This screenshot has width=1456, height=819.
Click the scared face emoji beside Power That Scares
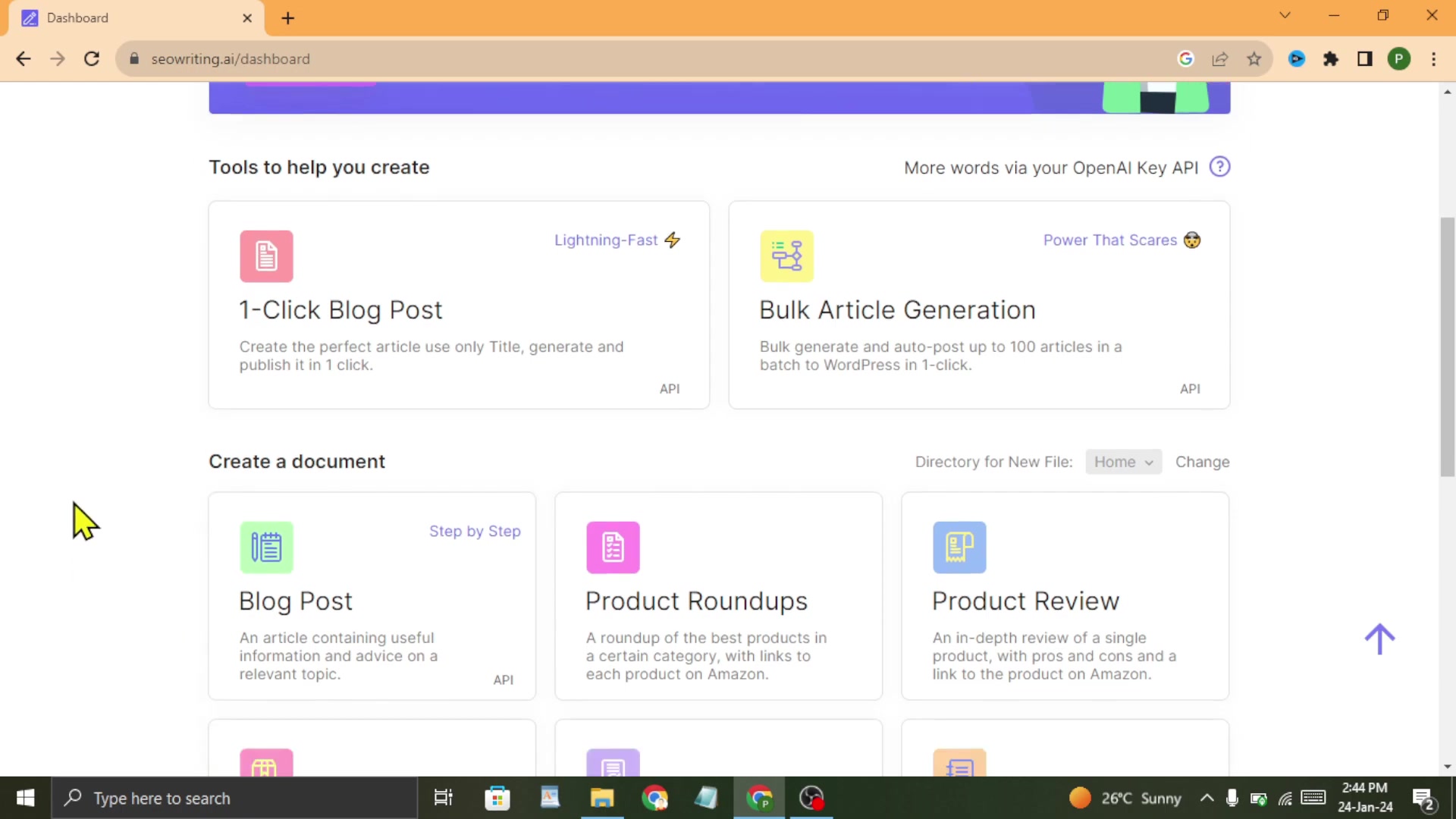pos(1192,240)
